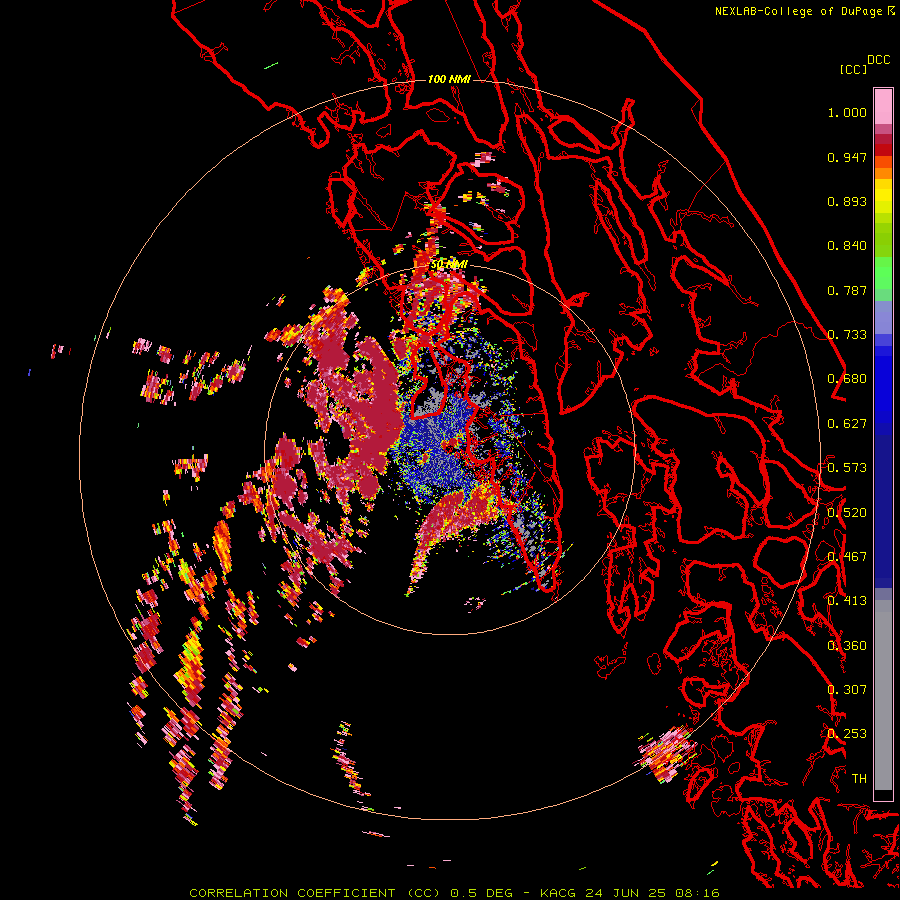This screenshot has width=900, height=900.
Task: Pick the yellow segment of color scale
Action: [x=883, y=196]
